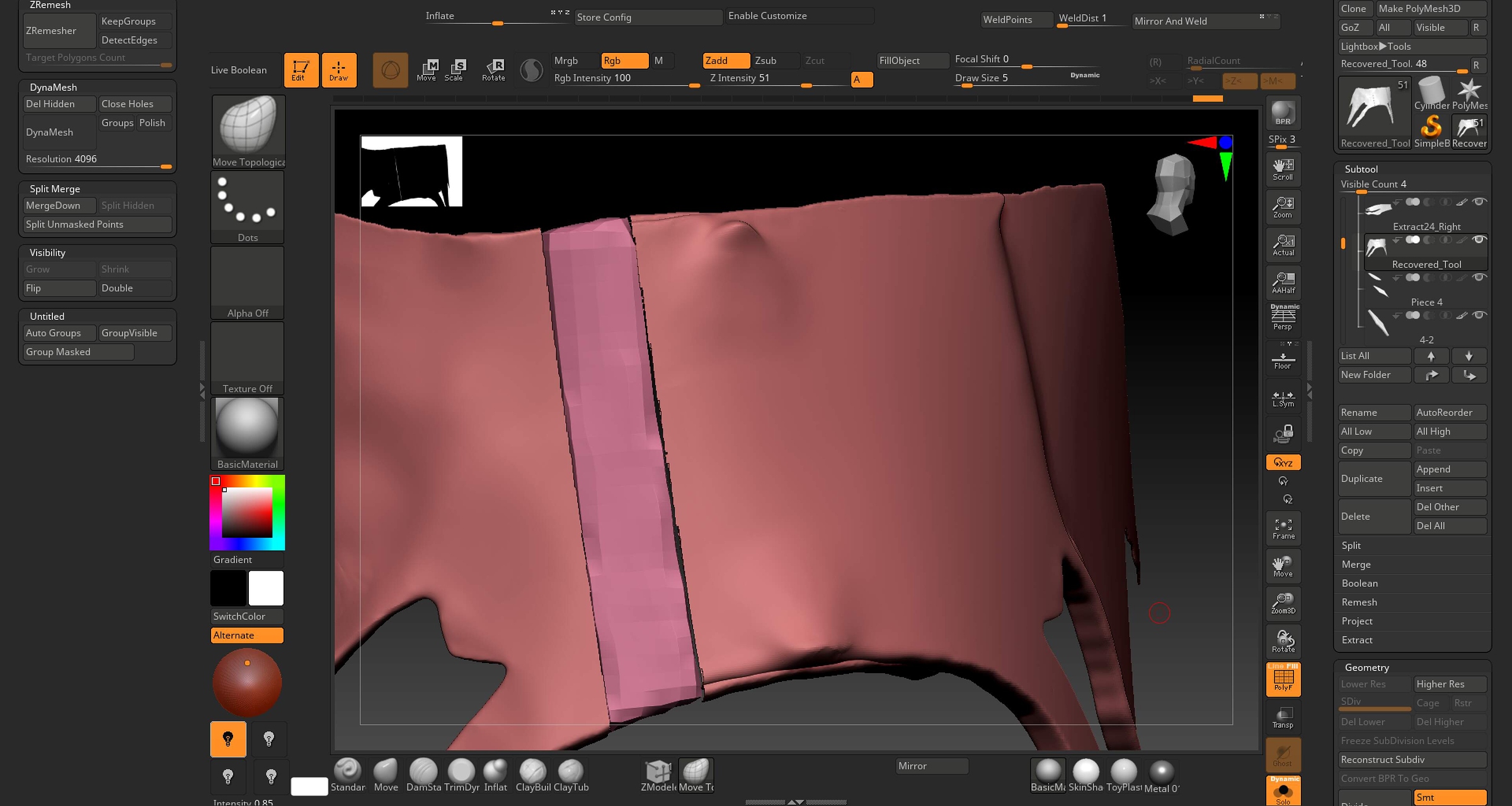This screenshot has width=1512, height=806.
Task: Expand the Split section in Subtool
Action: coord(1351,545)
